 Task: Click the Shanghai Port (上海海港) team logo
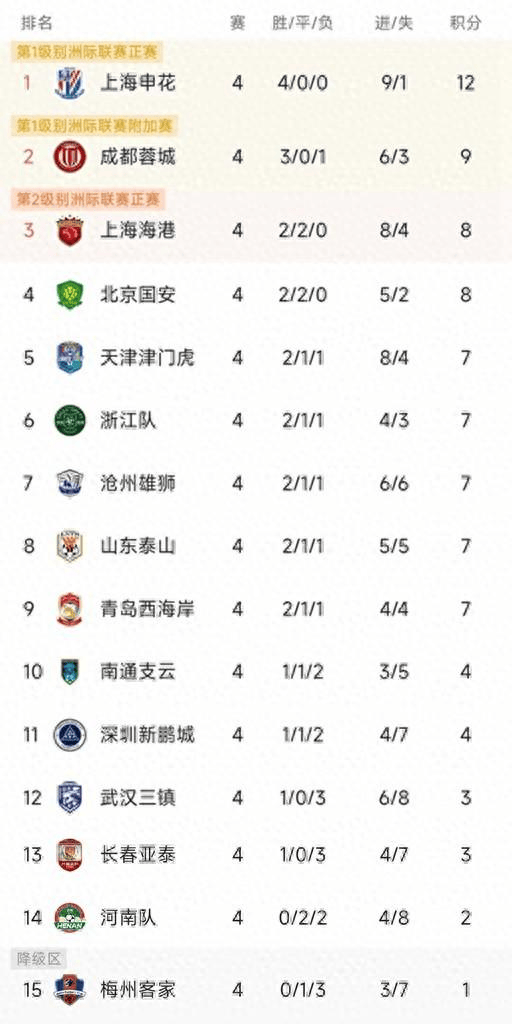(x=70, y=231)
